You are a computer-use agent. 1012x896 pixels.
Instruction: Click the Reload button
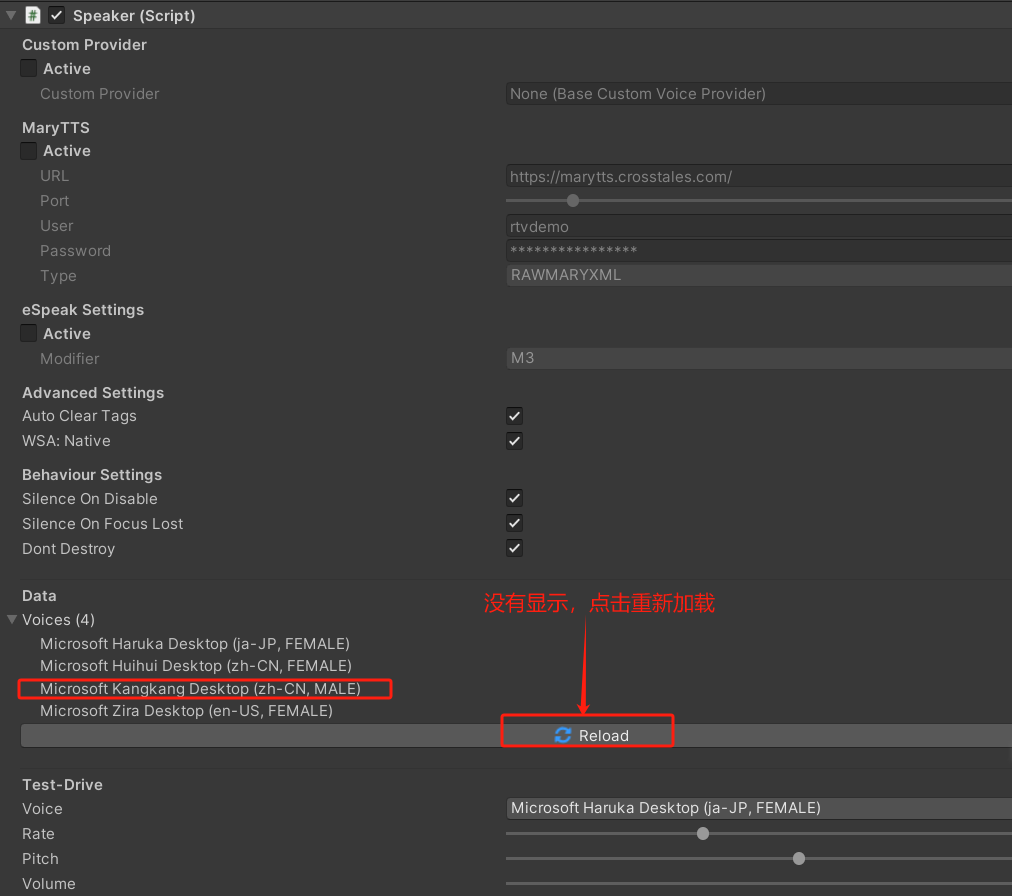[587, 735]
